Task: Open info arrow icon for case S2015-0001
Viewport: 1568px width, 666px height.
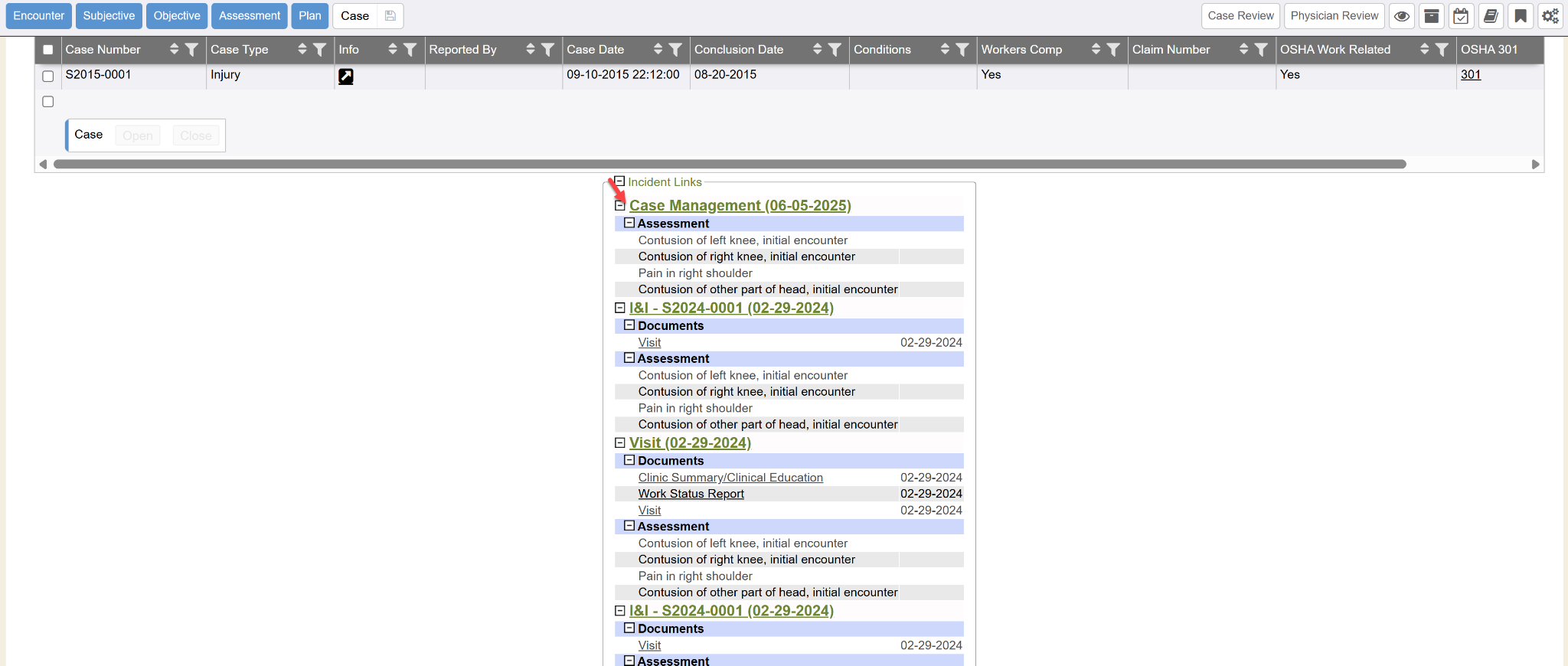Action: pyautogui.click(x=346, y=76)
